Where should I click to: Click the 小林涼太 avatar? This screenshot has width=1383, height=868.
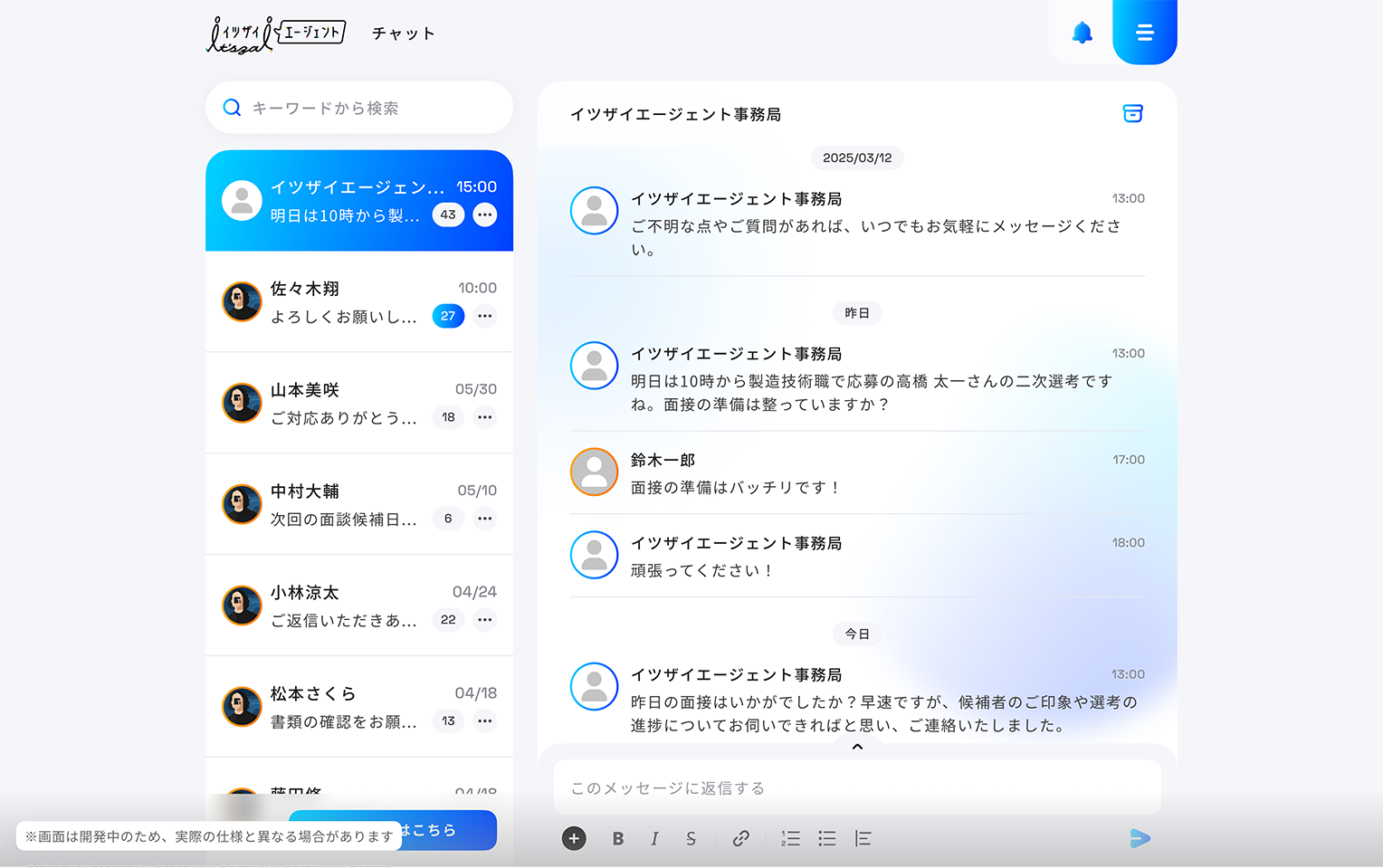242,606
